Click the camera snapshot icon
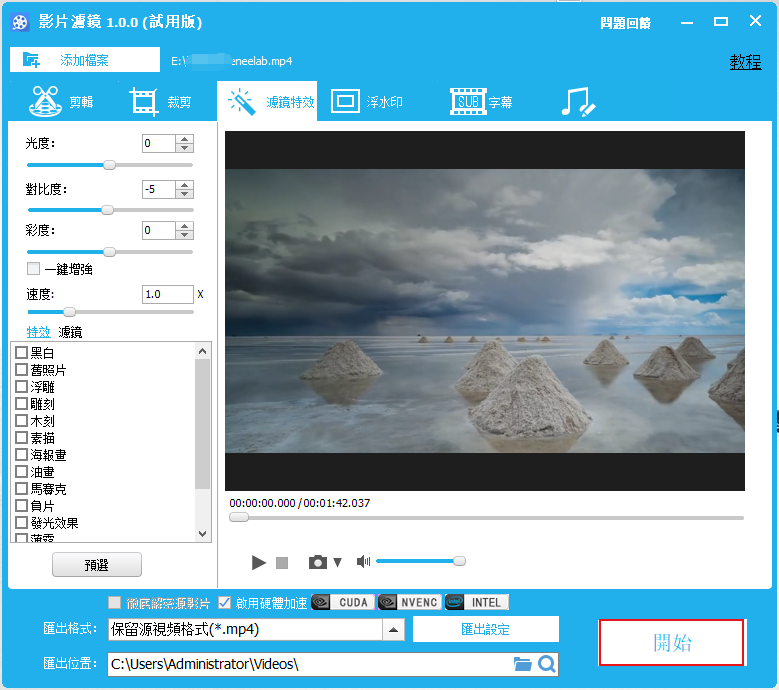 tap(318, 563)
